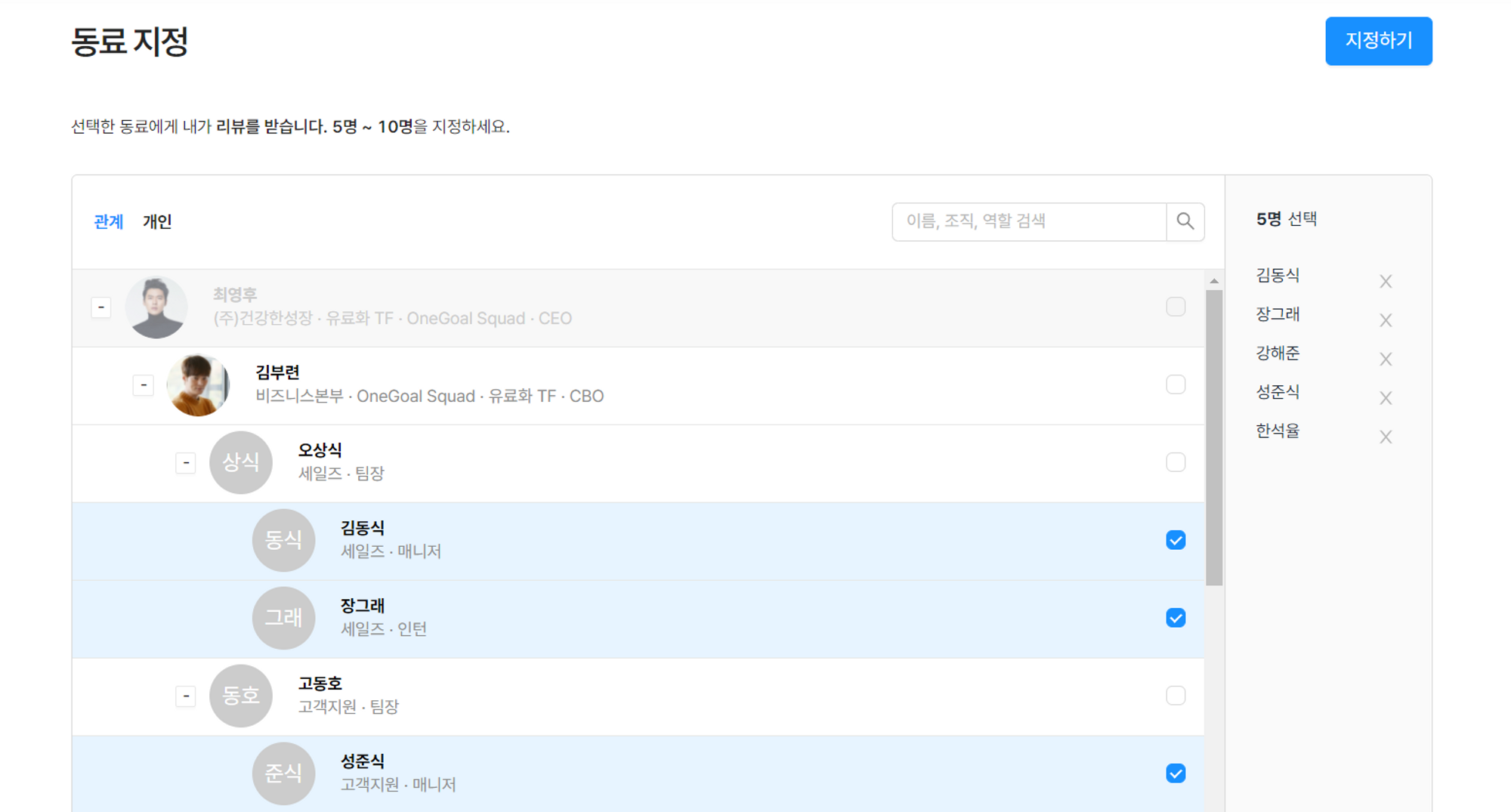Switch to the 관계 tab
The width and height of the screenshot is (1511, 812).
point(108,221)
